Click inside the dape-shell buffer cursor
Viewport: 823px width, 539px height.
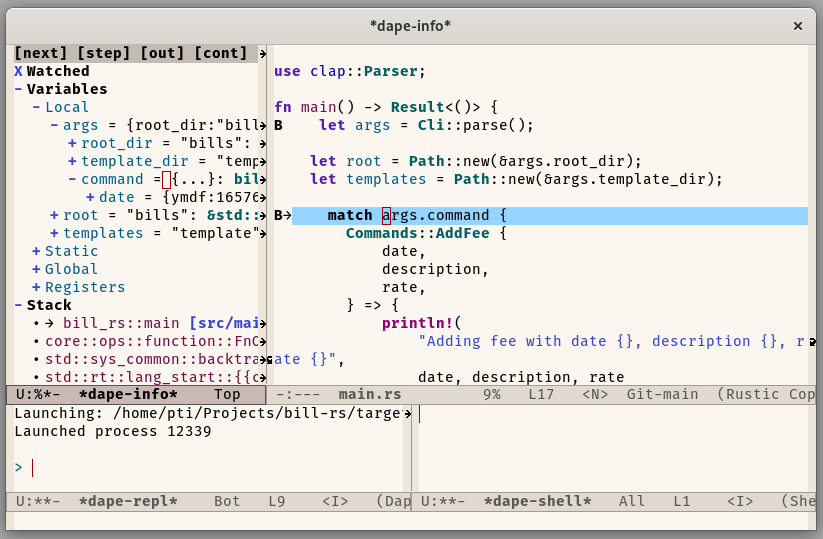tap(420, 414)
